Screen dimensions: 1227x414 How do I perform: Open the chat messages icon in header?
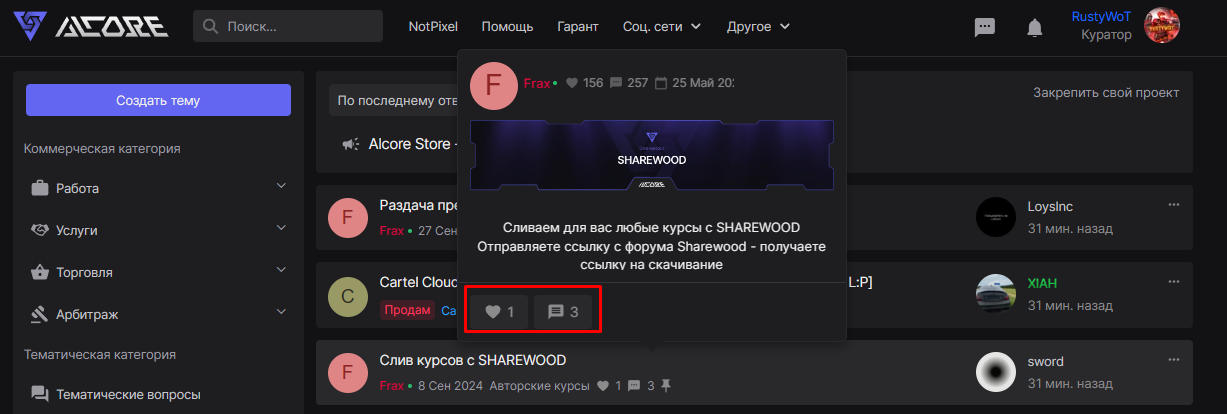pyautogui.click(x=985, y=28)
